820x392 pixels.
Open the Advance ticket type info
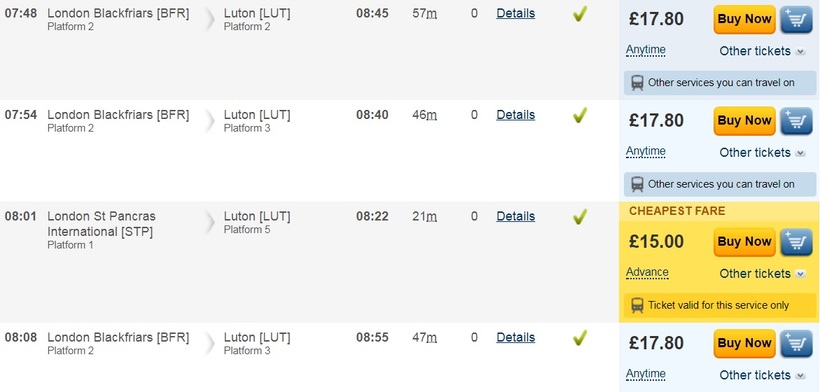pos(647,273)
